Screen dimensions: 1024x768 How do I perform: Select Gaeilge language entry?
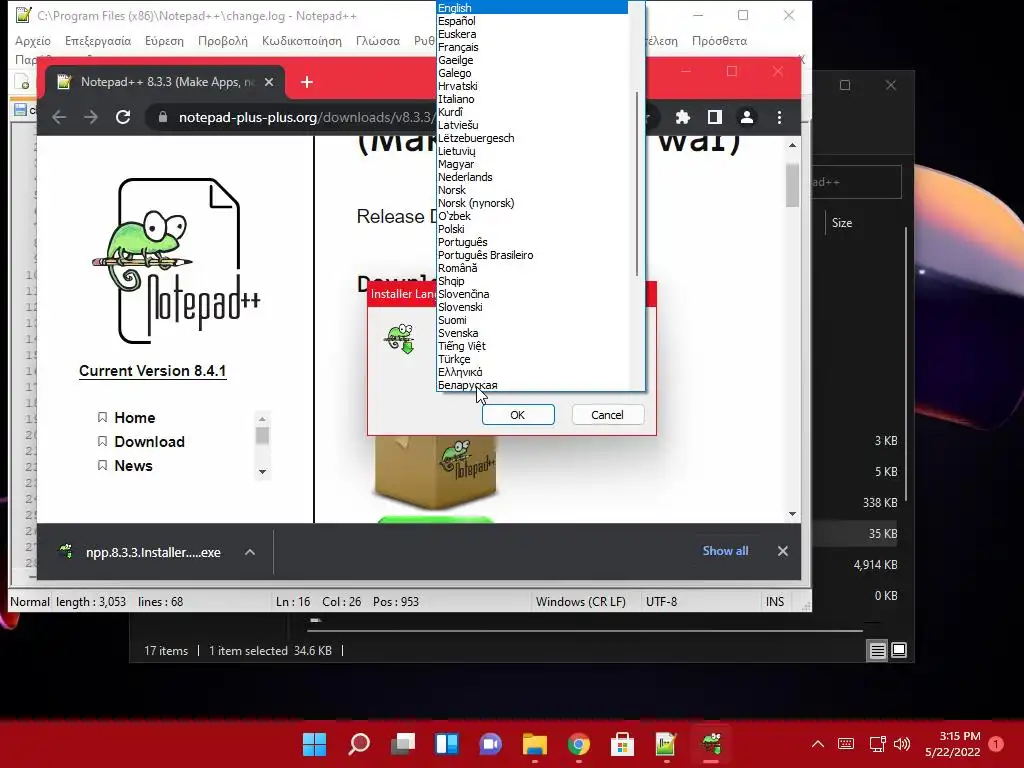[x=532, y=60]
